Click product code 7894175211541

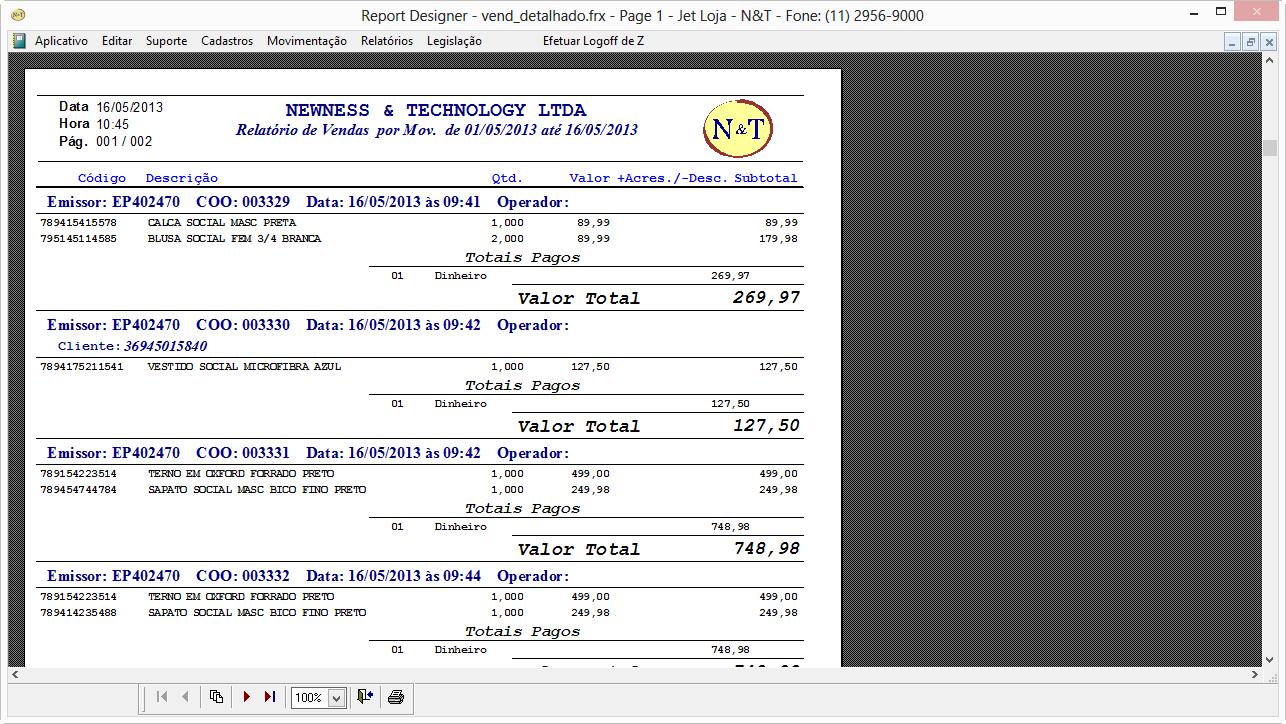pos(82,367)
